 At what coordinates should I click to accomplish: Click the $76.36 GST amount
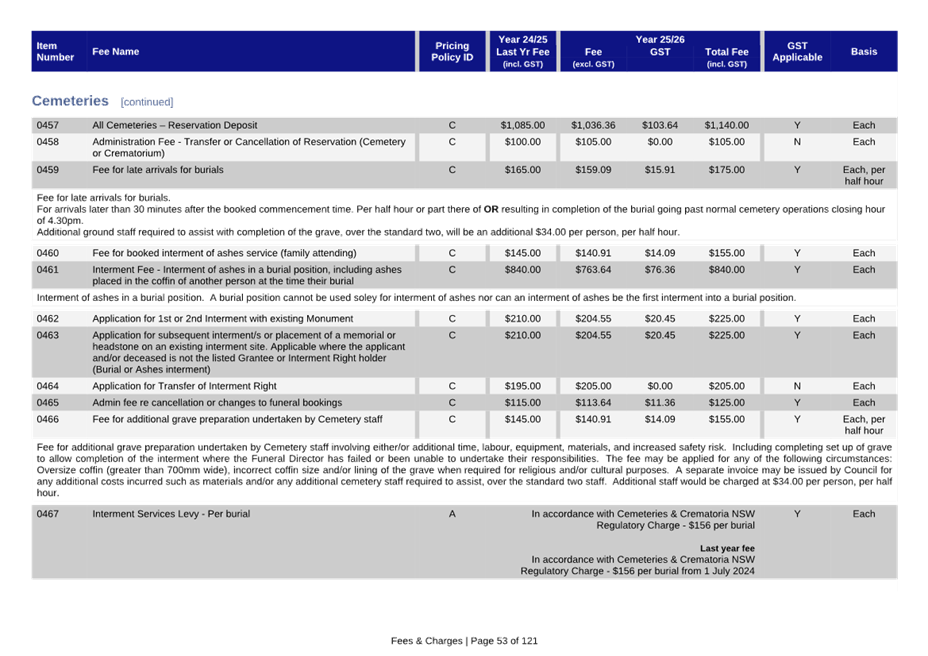tap(660, 270)
